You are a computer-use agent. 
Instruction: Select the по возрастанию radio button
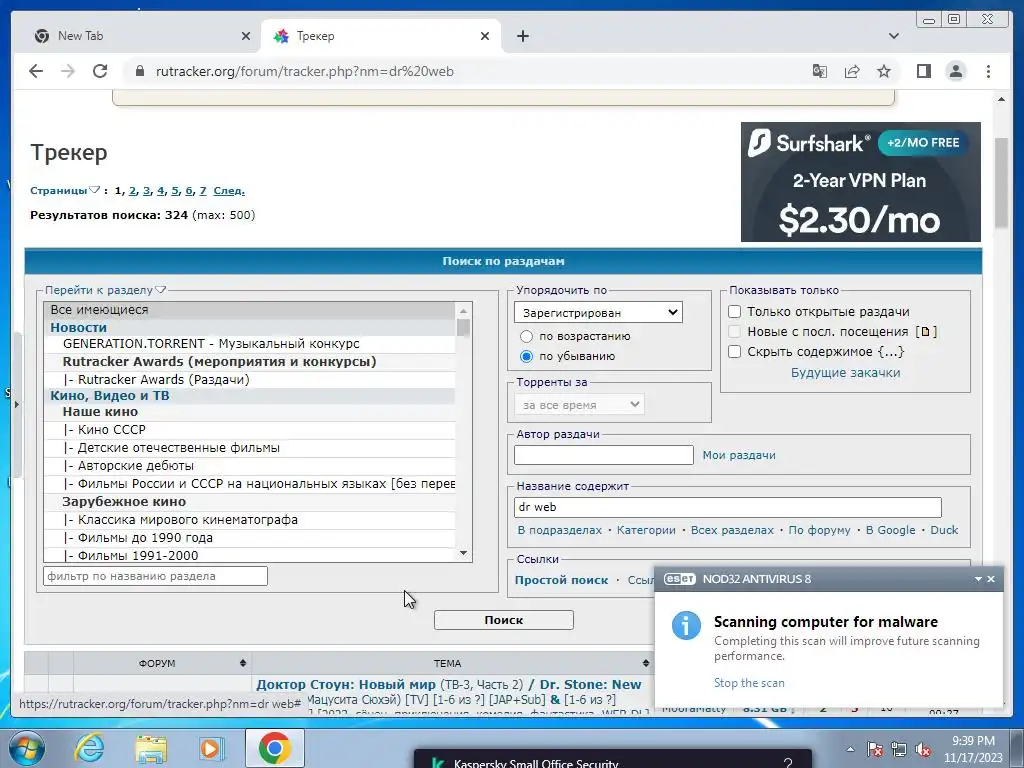pos(526,336)
